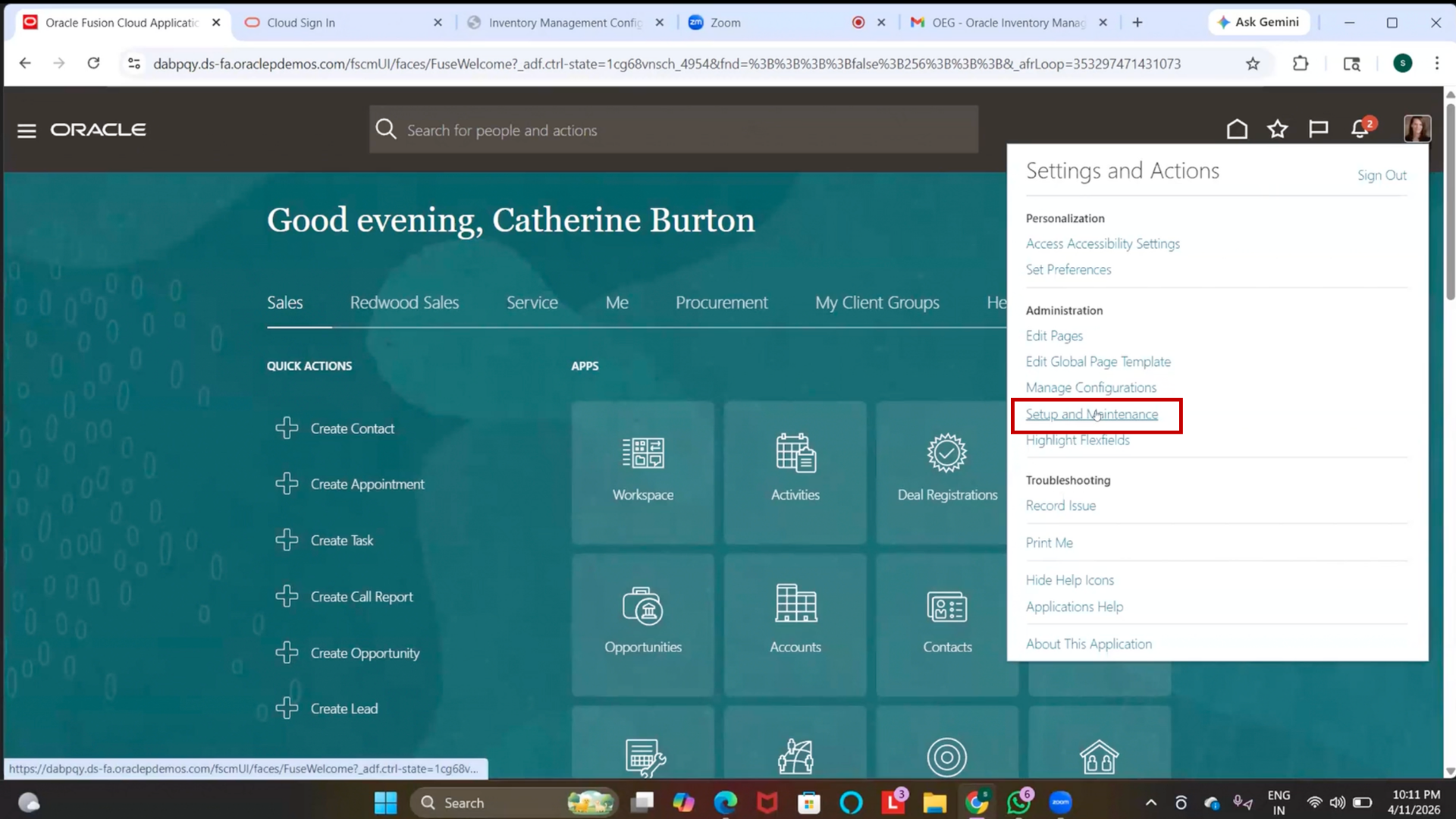Click the plus icon for Create Contact
The width and height of the screenshot is (1456, 819).
[287, 428]
